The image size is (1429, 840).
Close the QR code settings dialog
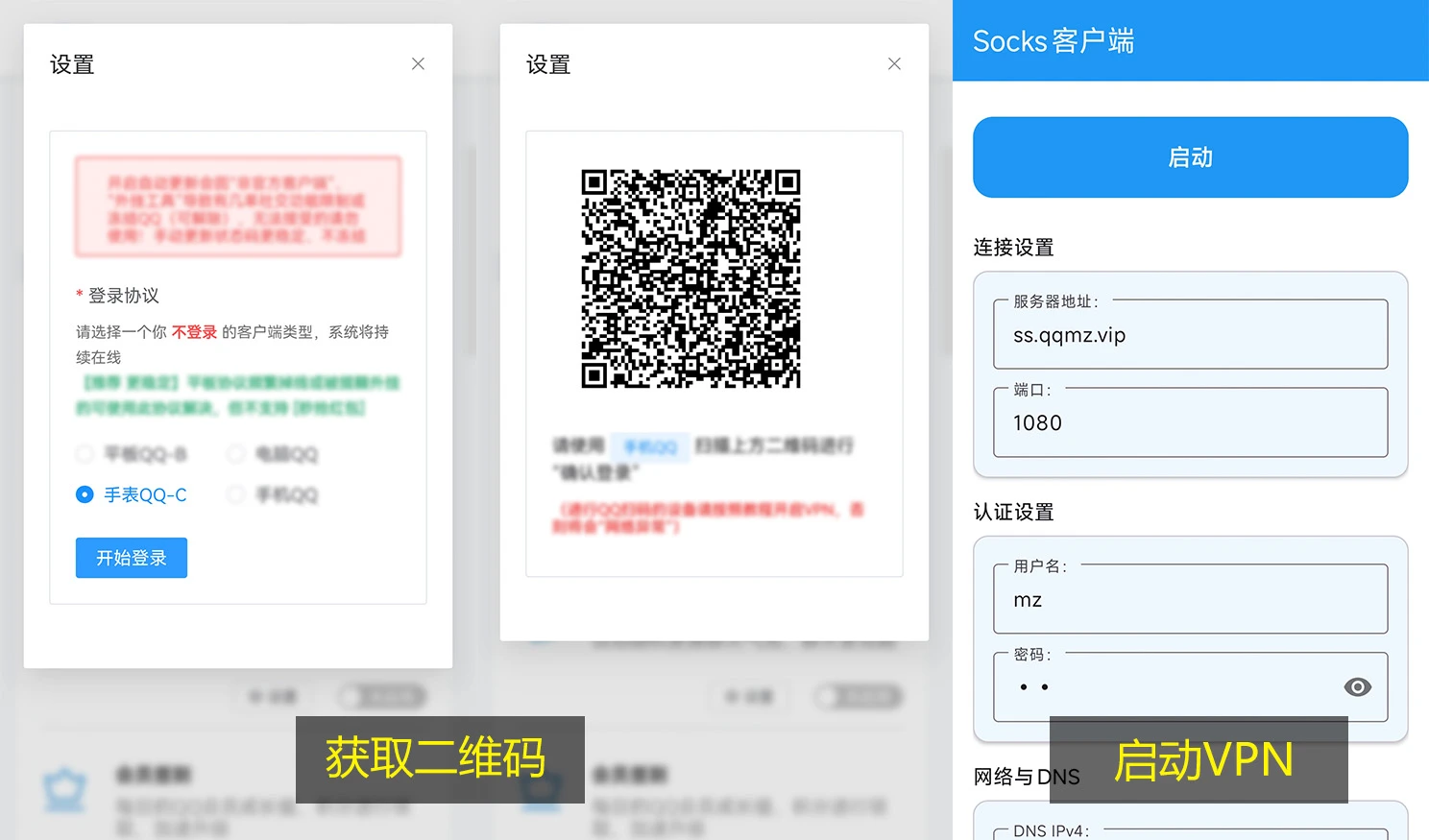pyautogui.click(x=894, y=64)
